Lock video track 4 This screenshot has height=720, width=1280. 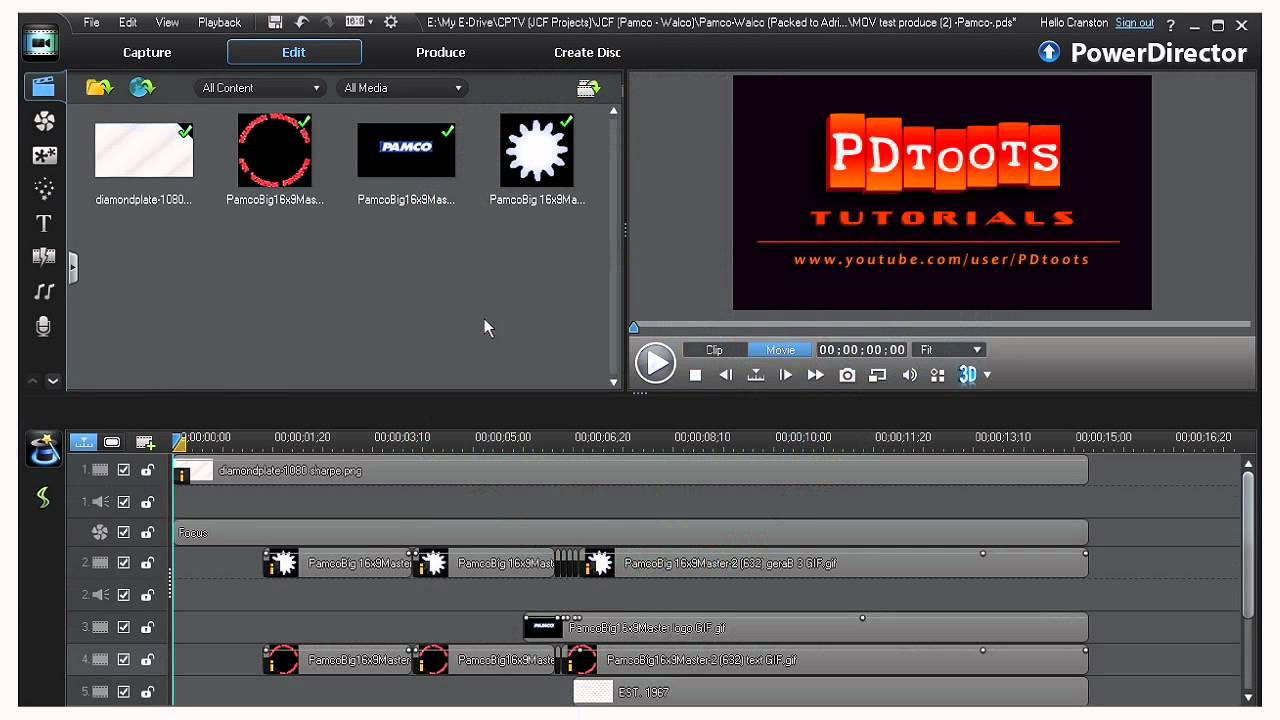click(x=147, y=660)
